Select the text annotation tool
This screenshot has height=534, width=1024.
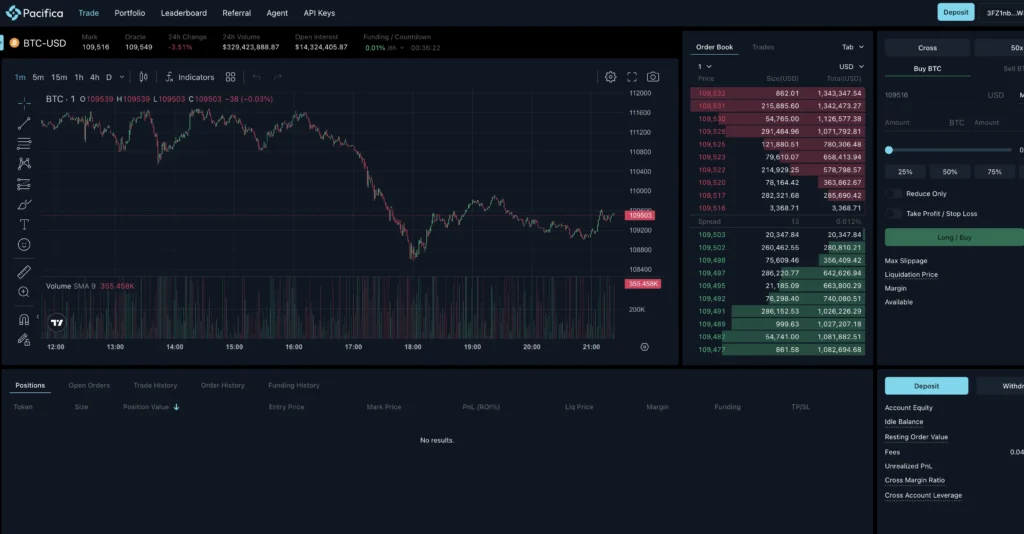[x=24, y=225]
